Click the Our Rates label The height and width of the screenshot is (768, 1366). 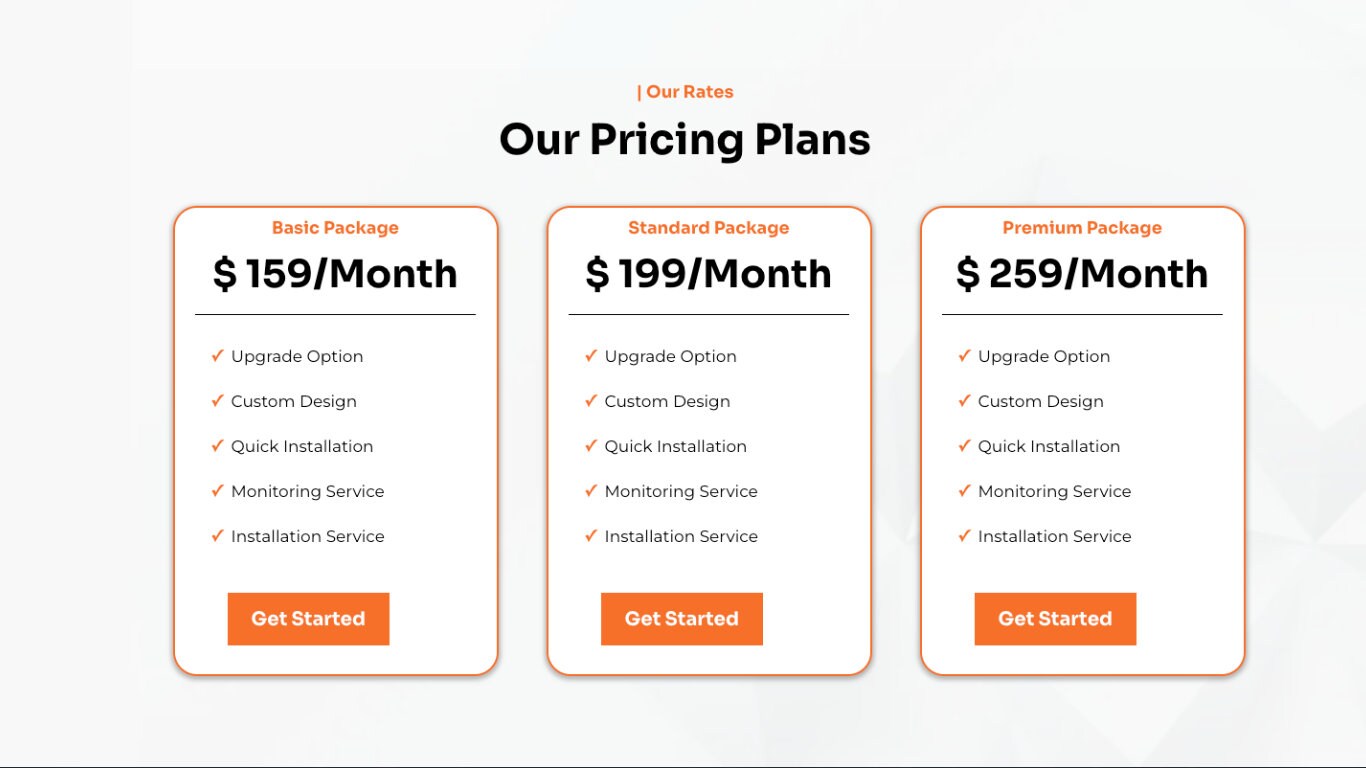[685, 92]
